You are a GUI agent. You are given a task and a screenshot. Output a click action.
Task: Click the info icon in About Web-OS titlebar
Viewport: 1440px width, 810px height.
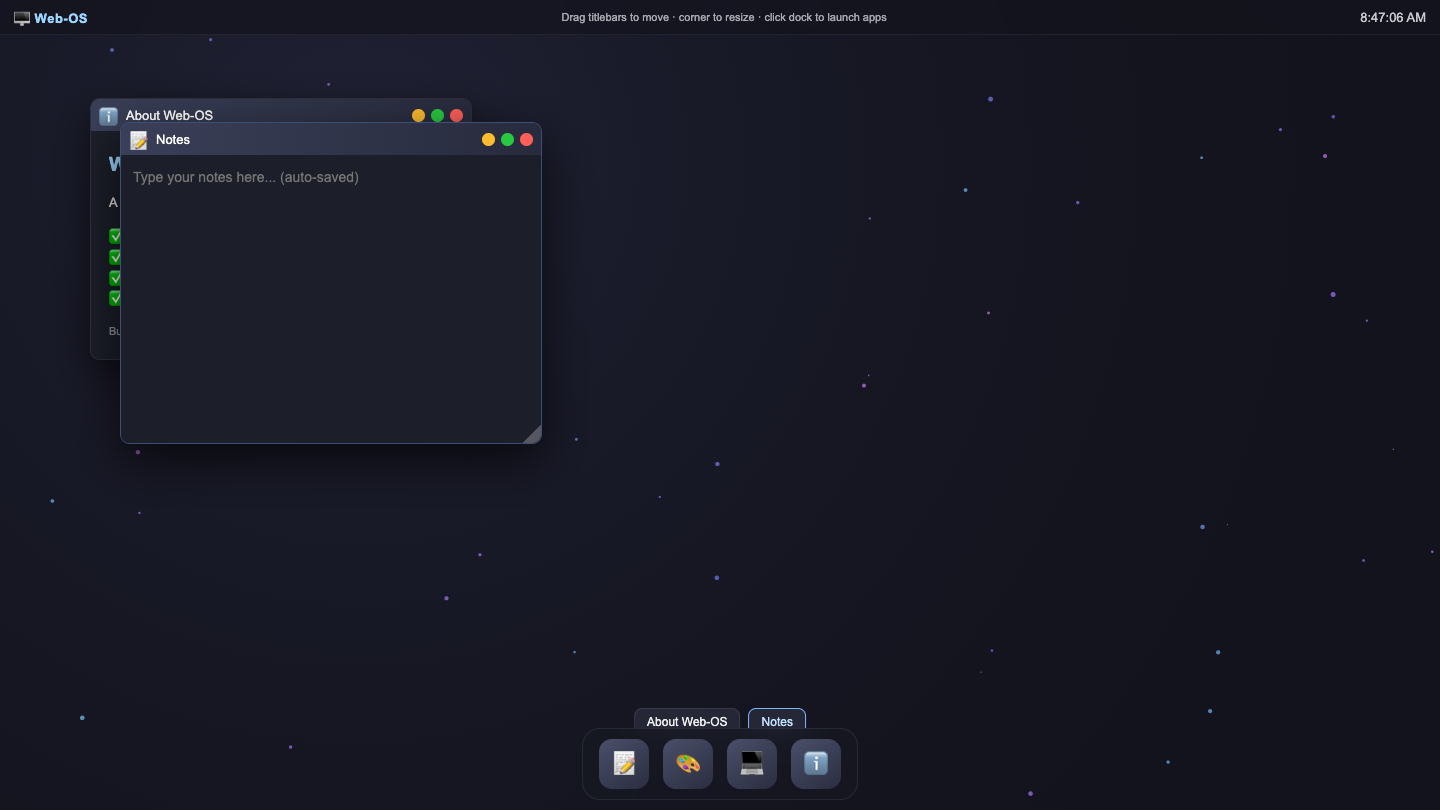tap(108, 116)
